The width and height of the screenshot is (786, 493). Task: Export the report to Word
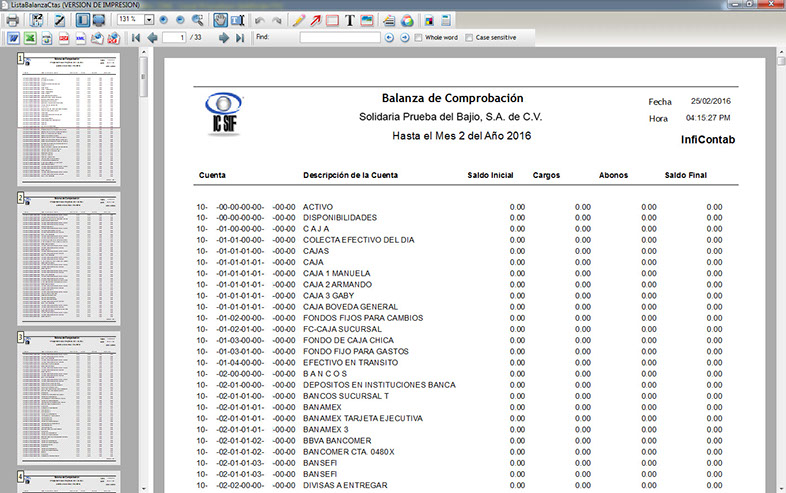click(x=12, y=38)
